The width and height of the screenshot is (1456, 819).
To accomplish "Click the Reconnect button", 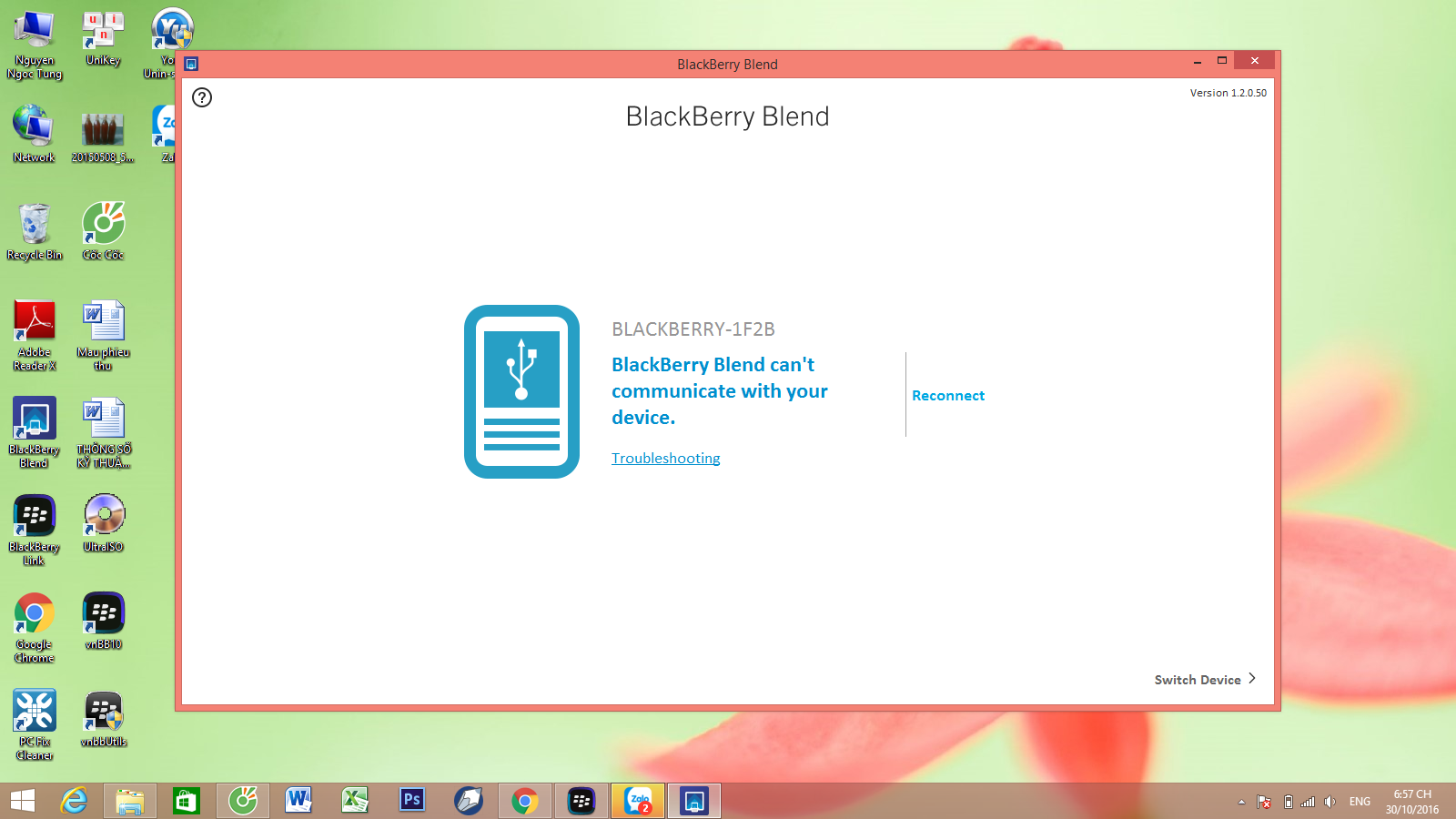I will pyautogui.click(x=948, y=396).
